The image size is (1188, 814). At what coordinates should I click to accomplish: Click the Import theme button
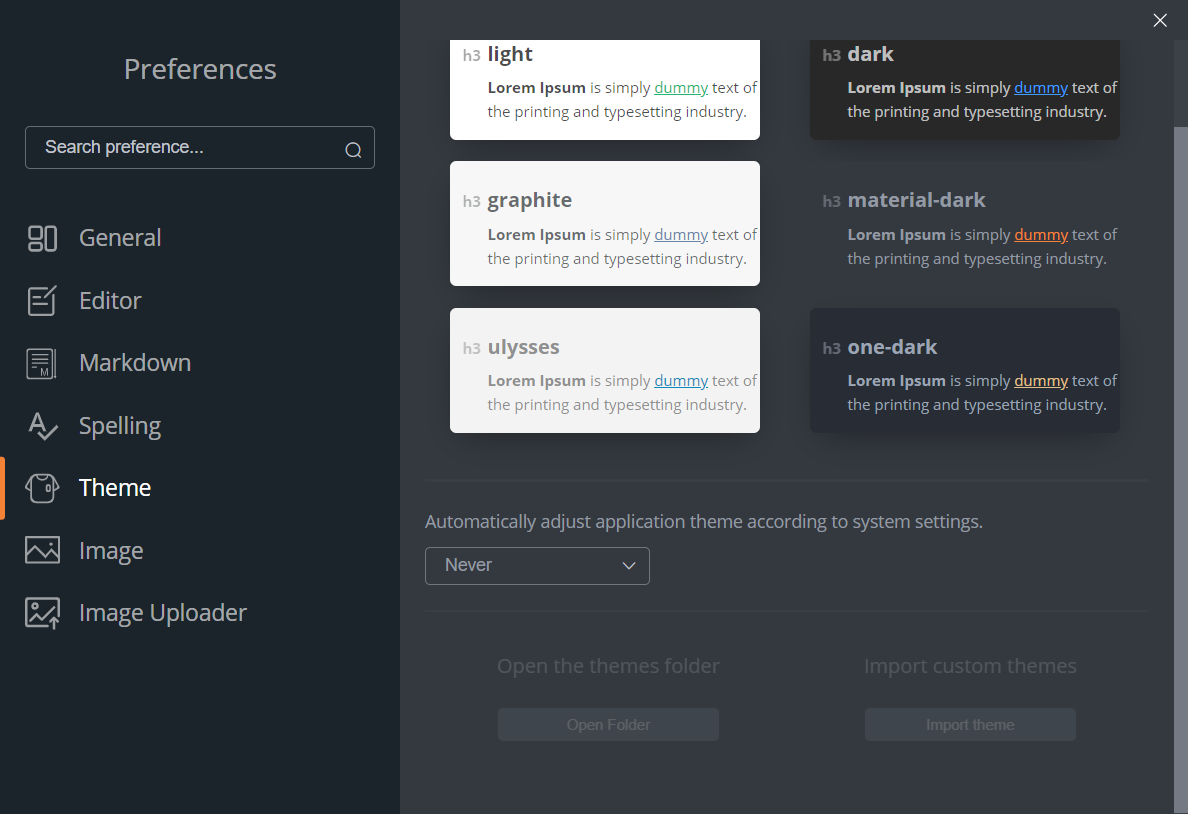tap(970, 725)
